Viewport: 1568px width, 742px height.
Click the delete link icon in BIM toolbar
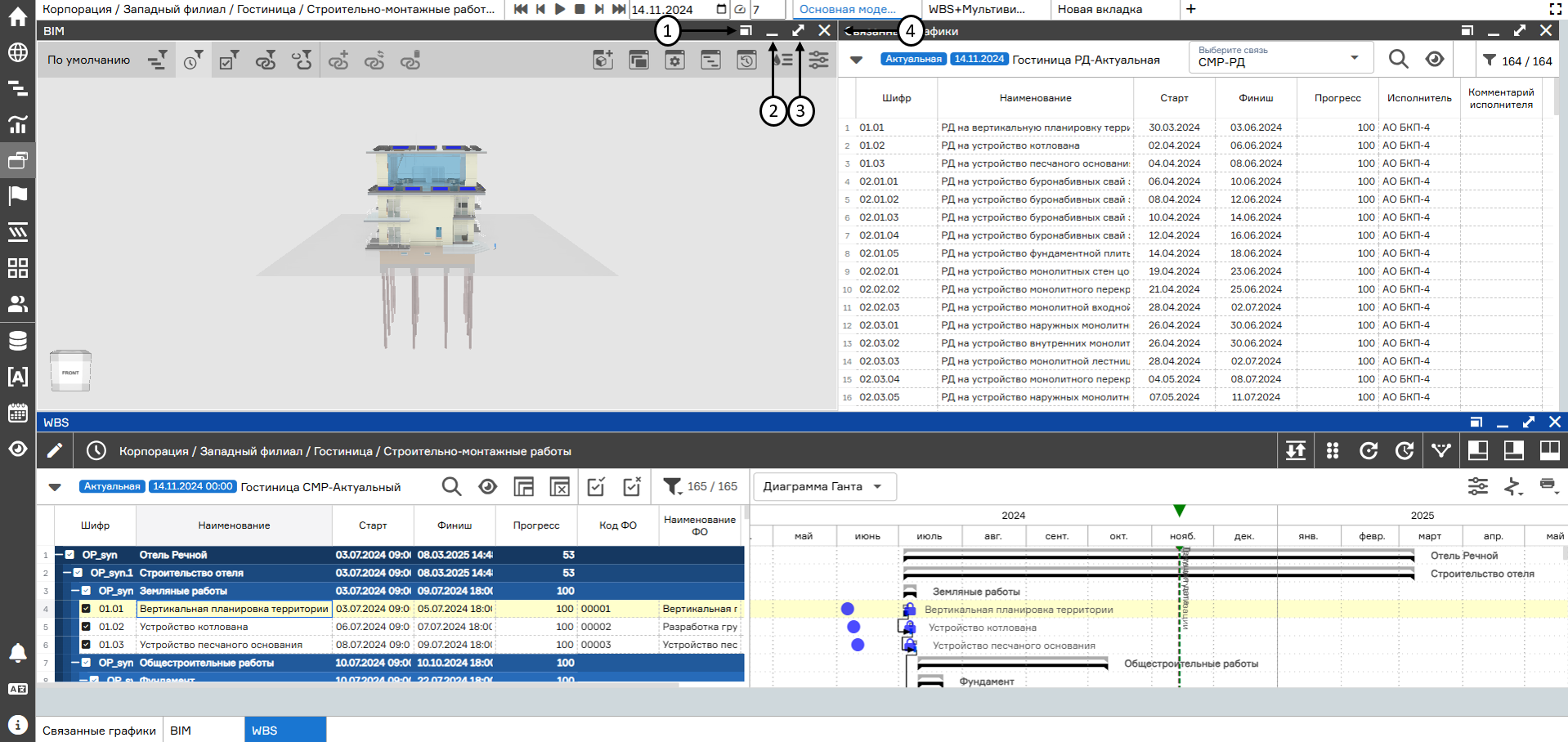click(410, 60)
